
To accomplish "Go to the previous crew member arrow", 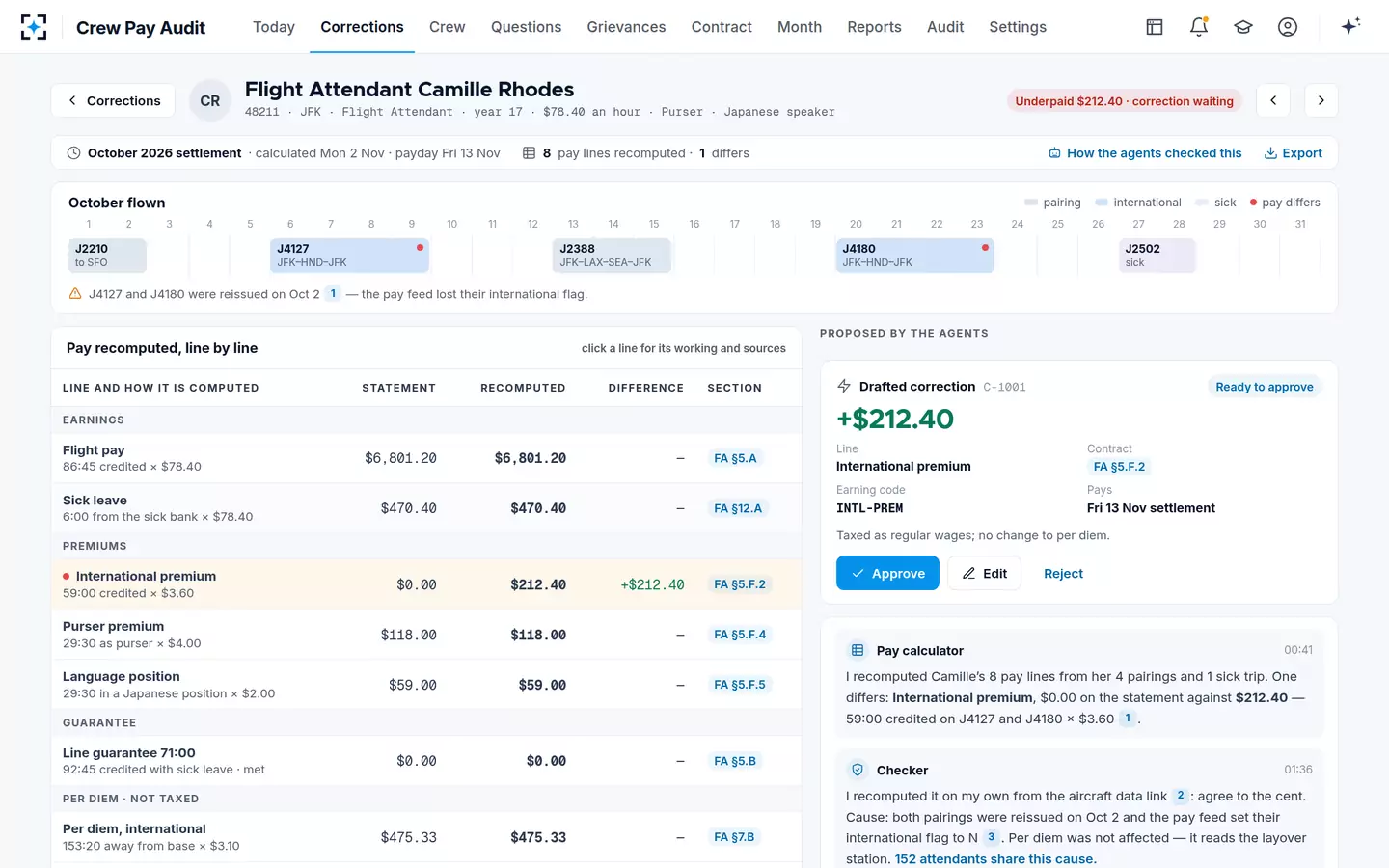I will coord(1273,100).
